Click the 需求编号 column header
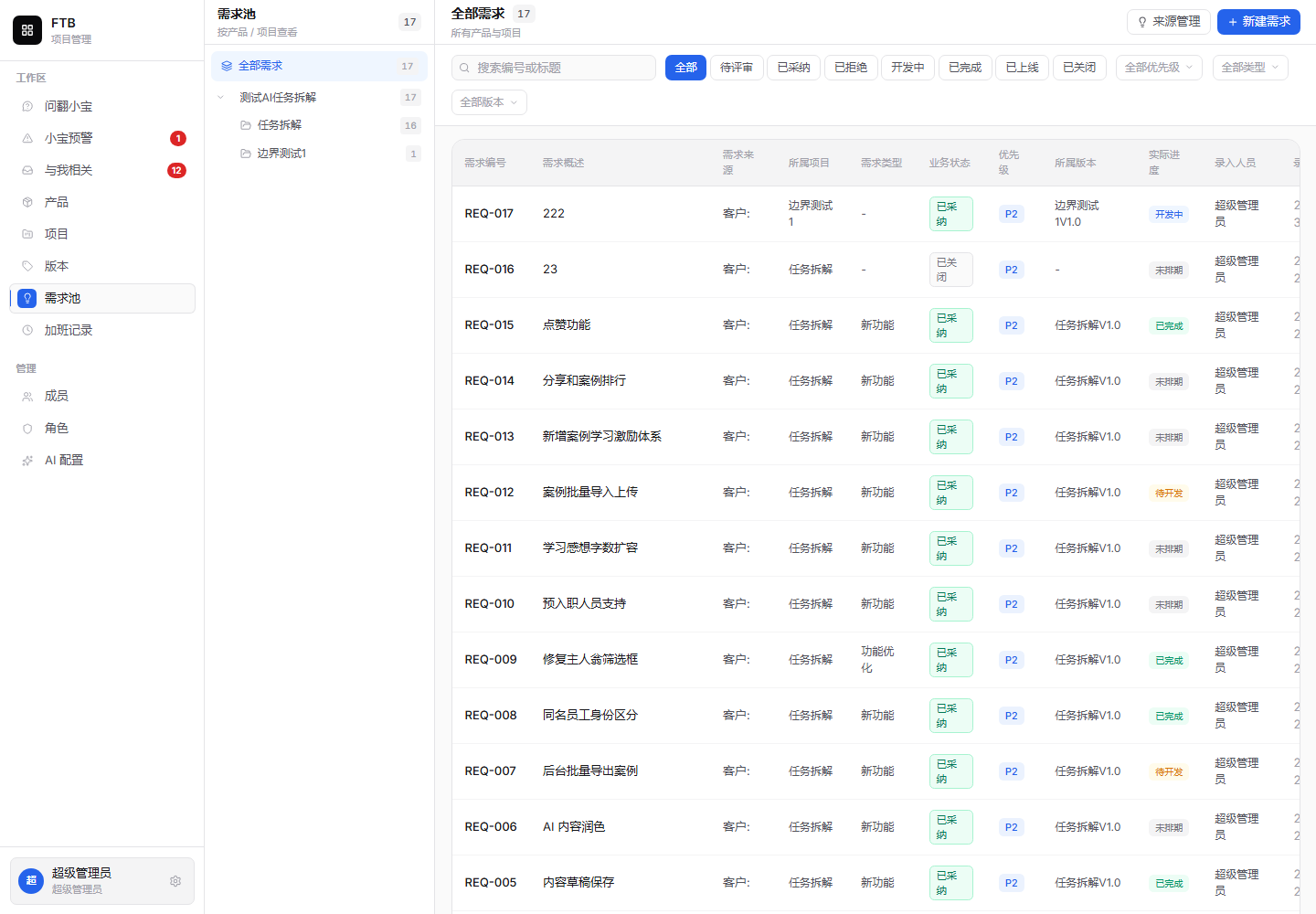 click(x=484, y=164)
